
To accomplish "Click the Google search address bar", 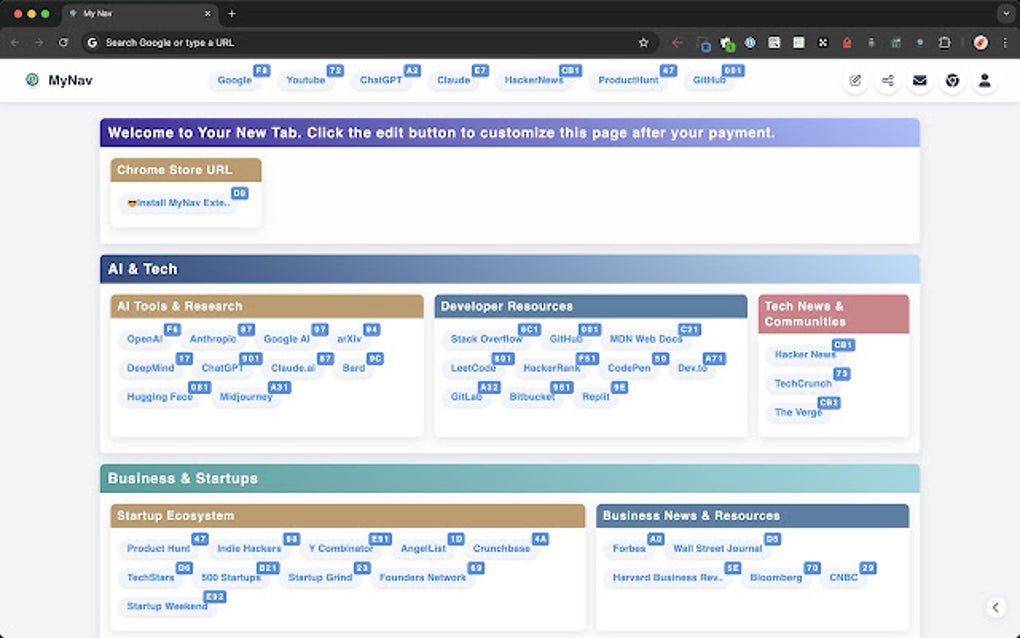I will (x=300, y=43).
